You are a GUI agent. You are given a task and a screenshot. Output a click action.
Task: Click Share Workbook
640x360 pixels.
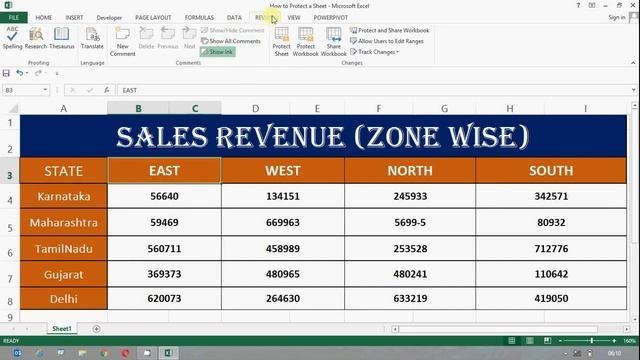tap(333, 41)
